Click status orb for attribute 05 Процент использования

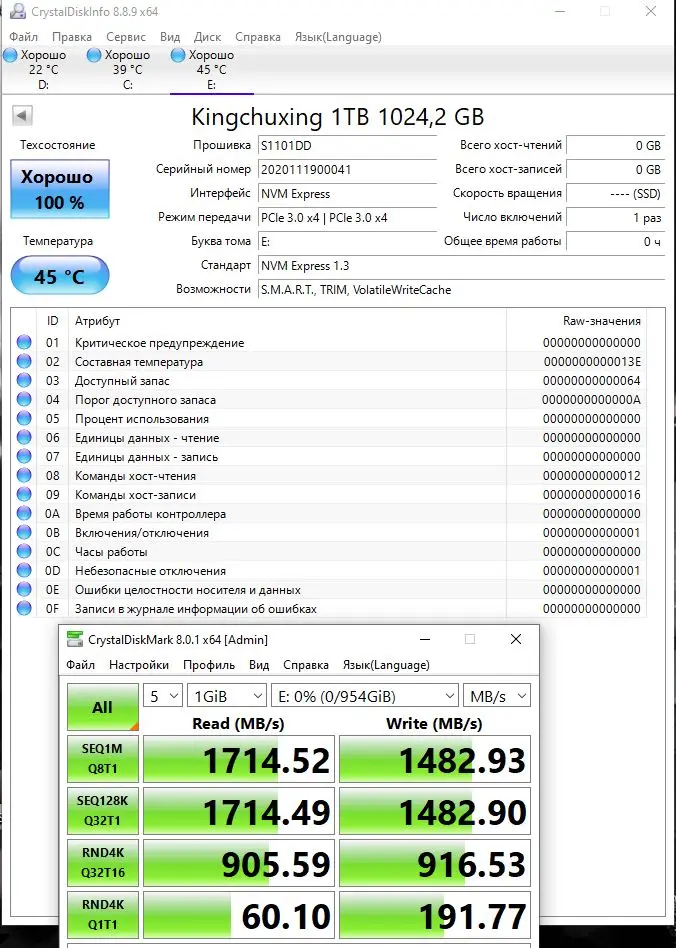coord(24,418)
